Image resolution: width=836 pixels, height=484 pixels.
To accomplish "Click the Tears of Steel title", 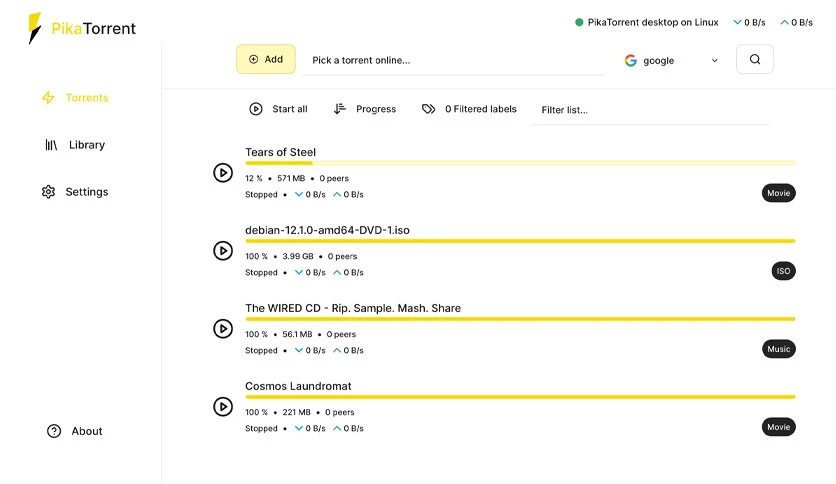I will coord(280,152).
